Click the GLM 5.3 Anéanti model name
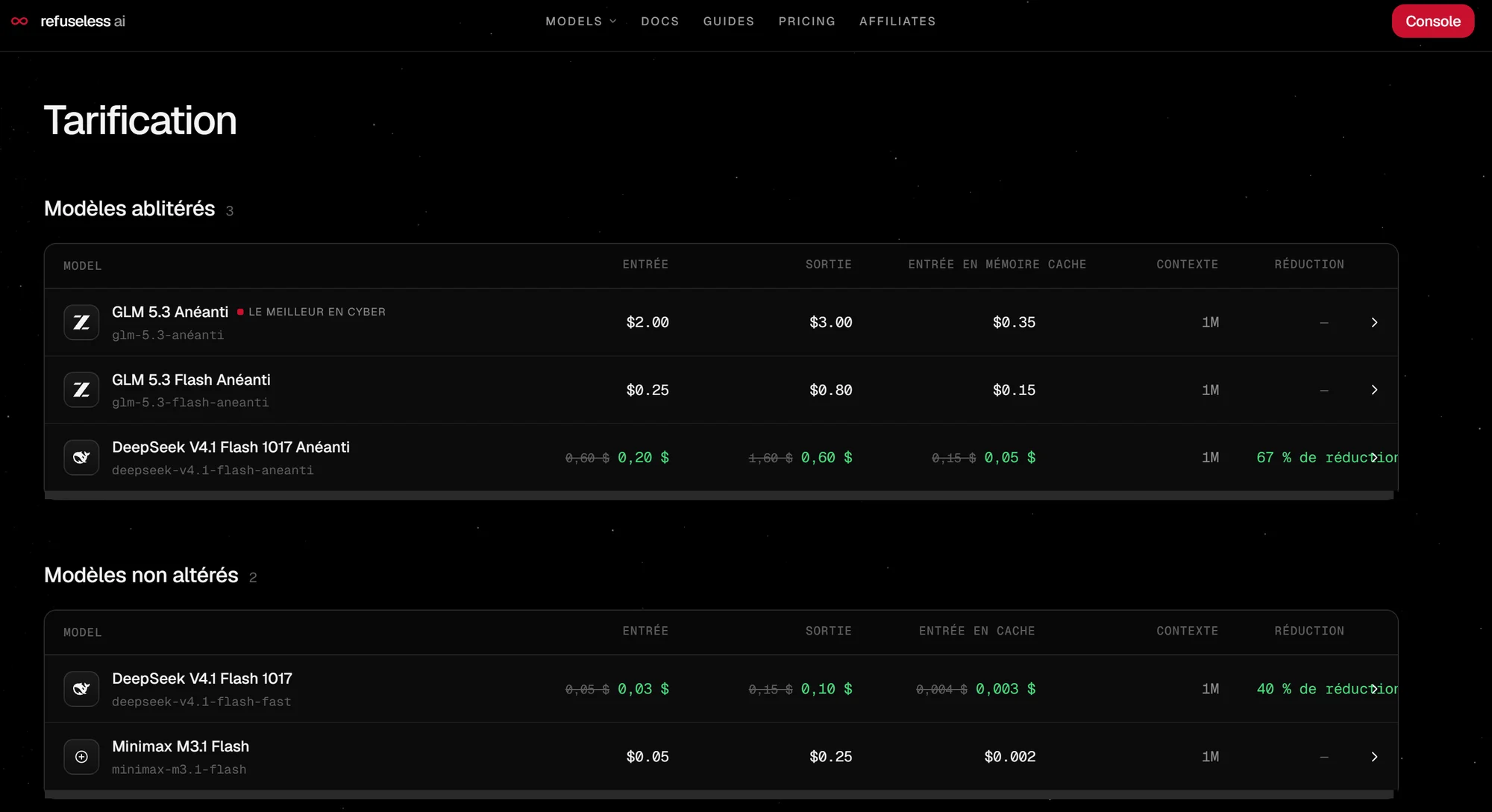Viewport: 1492px width, 812px height. tap(170, 312)
